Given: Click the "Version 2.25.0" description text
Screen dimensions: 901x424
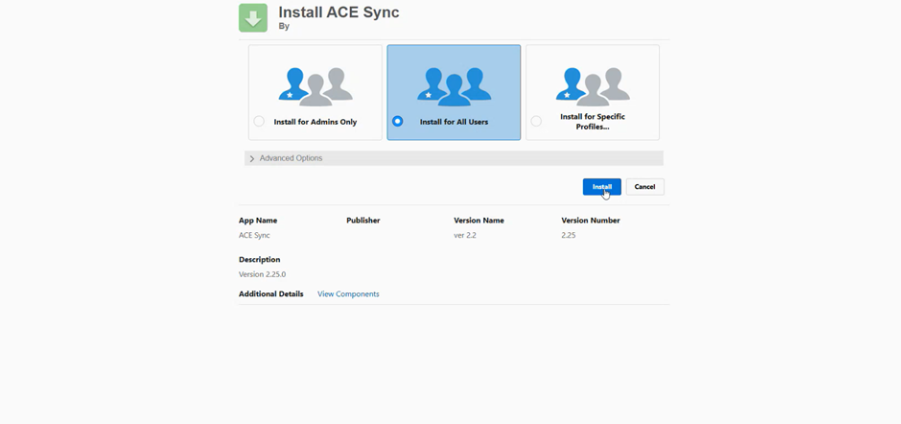Looking at the screenshot, I should (x=262, y=274).
